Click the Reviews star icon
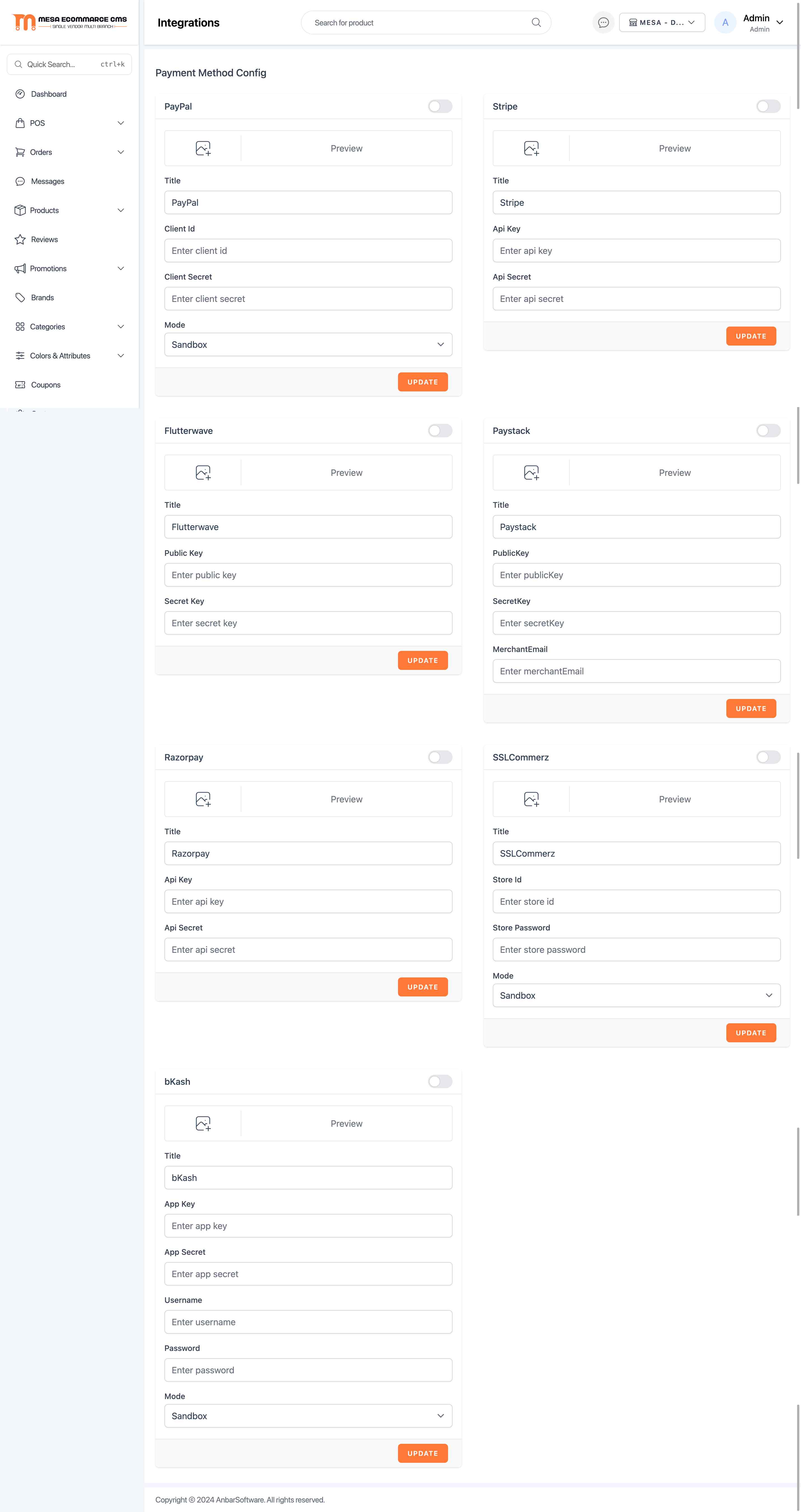Image resolution: width=801 pixels, height=1512 pixels. 20,240
